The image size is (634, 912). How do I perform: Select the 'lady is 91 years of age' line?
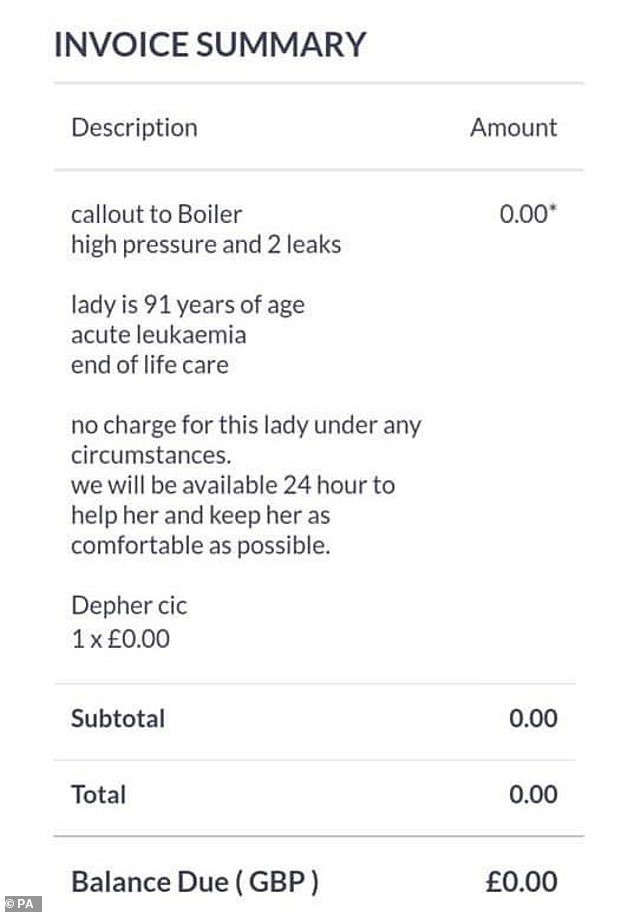(187, 305)
